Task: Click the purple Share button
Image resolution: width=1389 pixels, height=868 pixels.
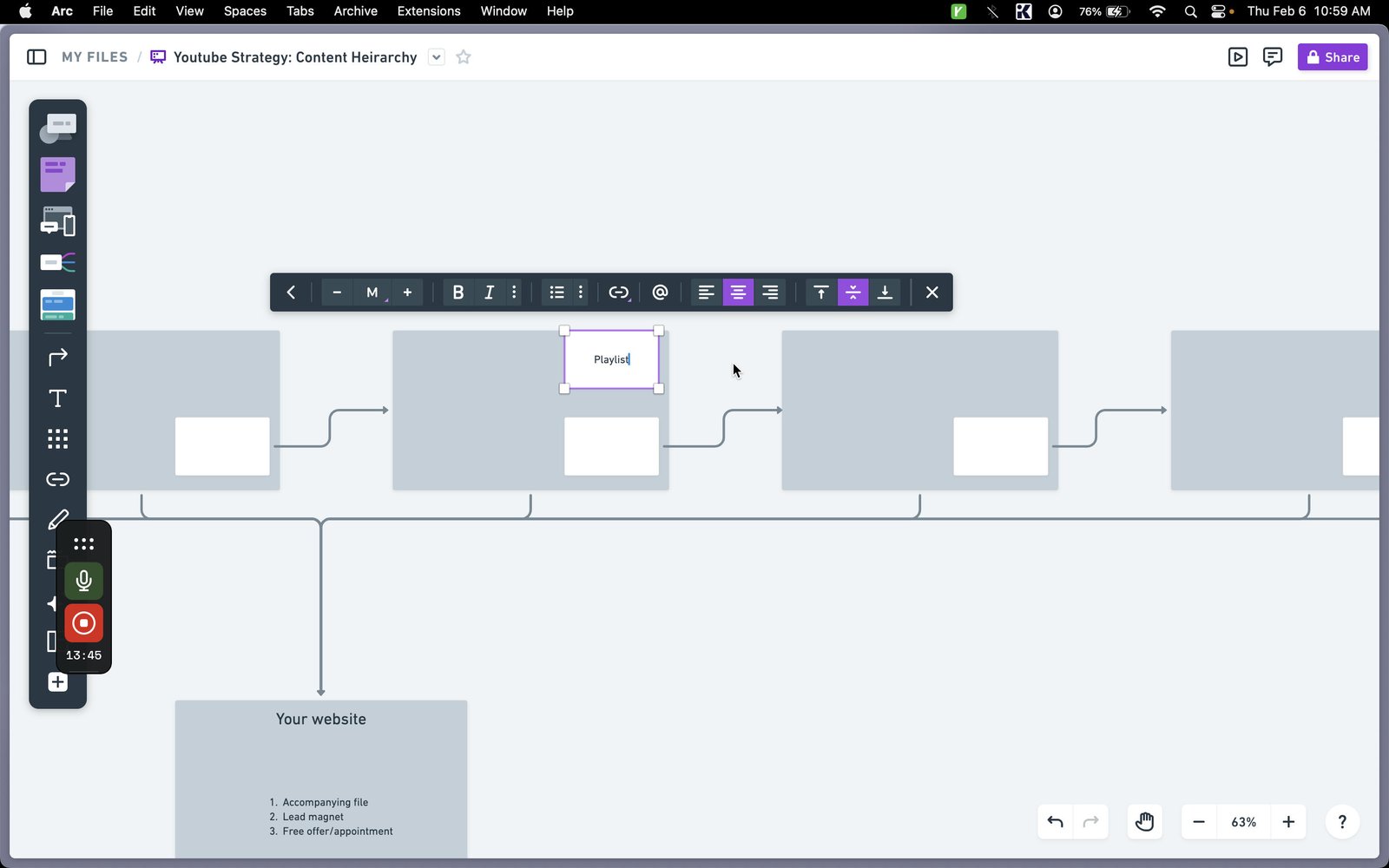Action: [1333, 57]
